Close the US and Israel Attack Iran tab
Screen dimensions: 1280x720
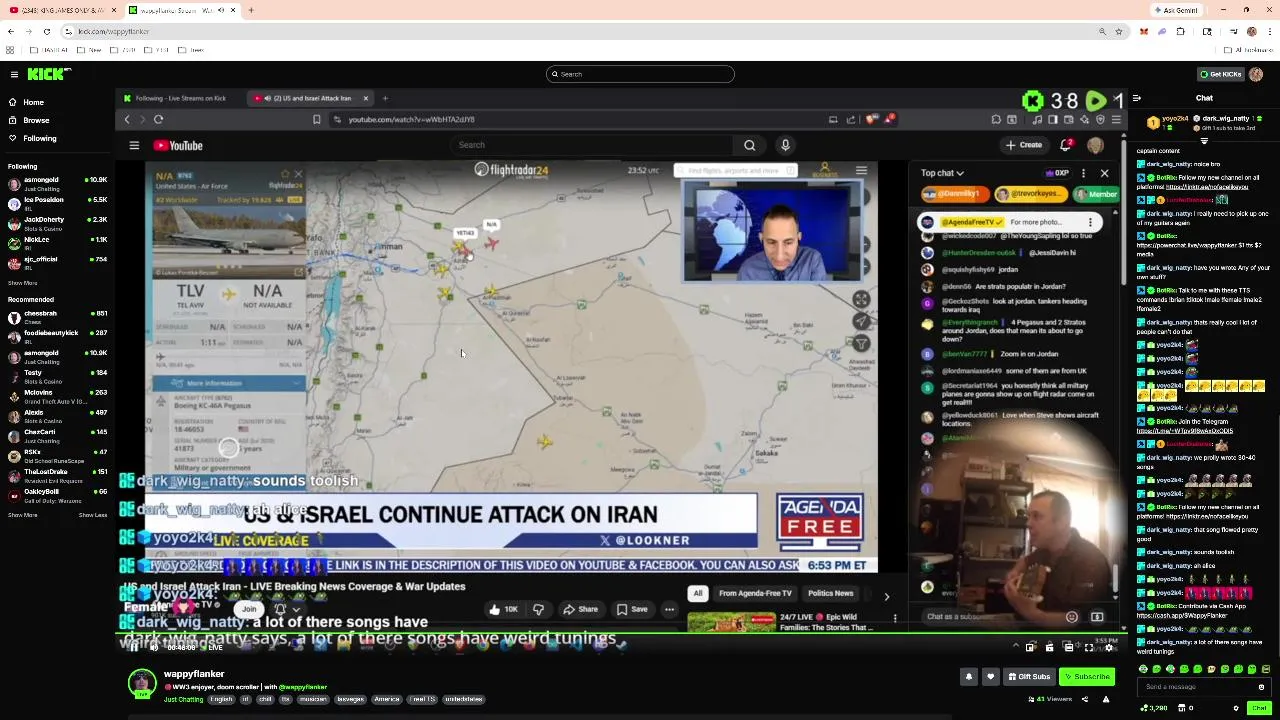pos(366,98)
